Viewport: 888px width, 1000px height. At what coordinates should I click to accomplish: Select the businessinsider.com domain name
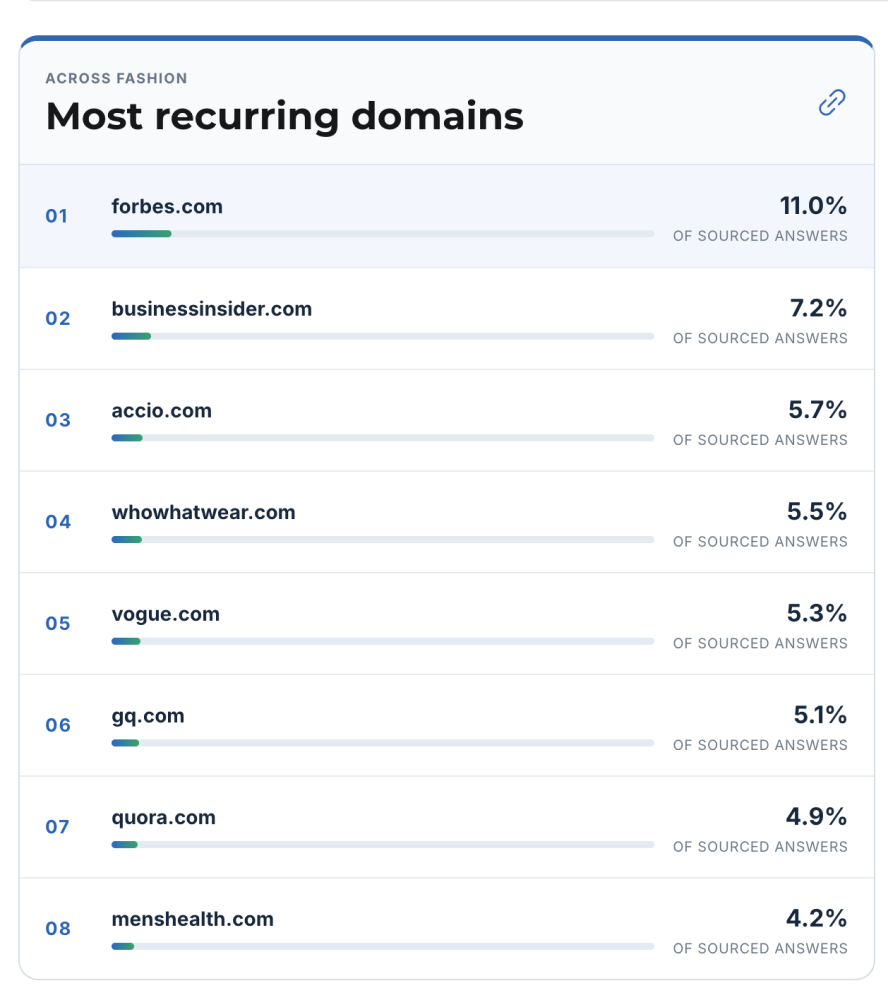pyautogui.click(x=212, y=309)
